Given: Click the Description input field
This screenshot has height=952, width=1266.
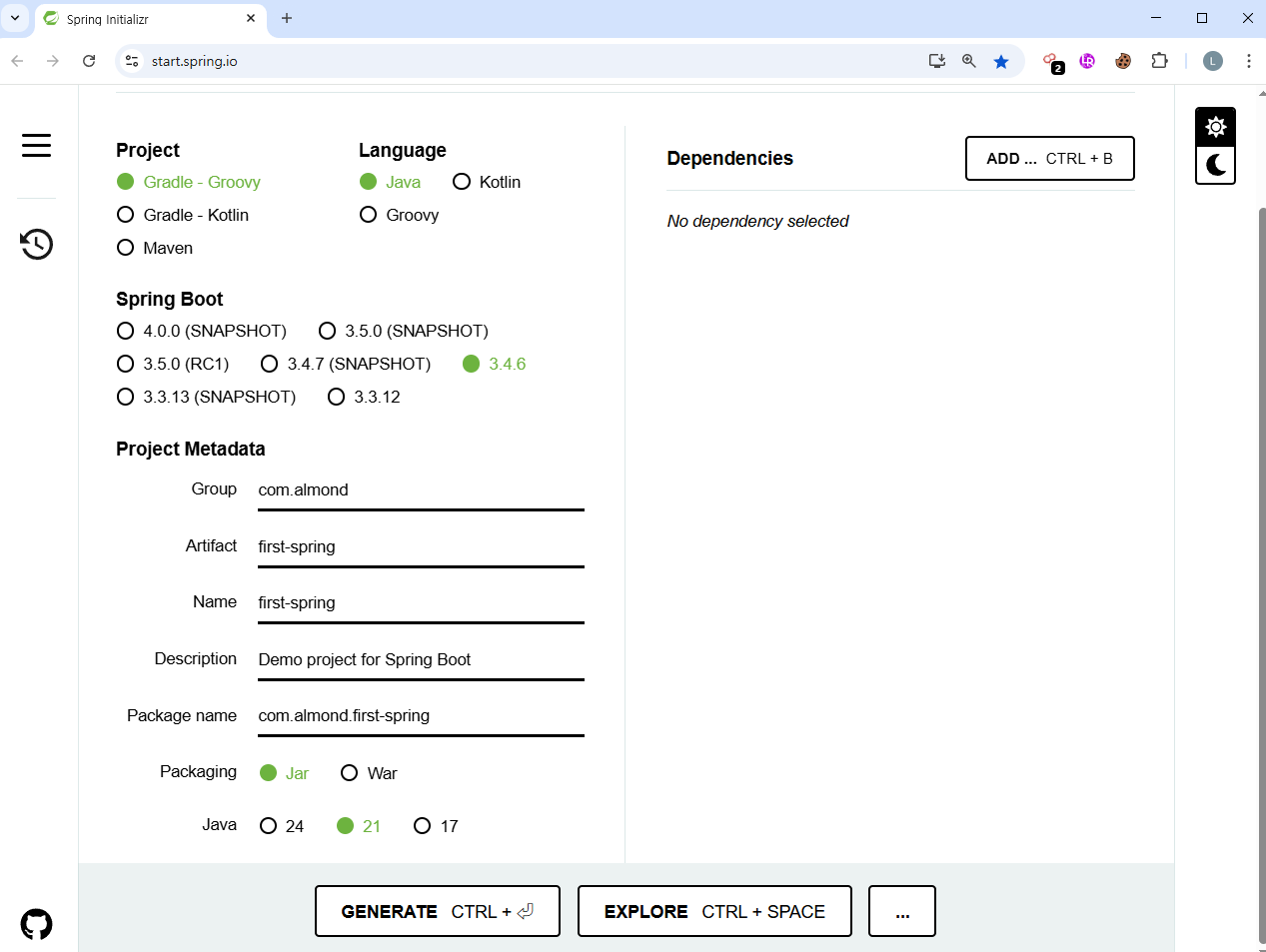Looking at the screenshot, I should point(421,660).
